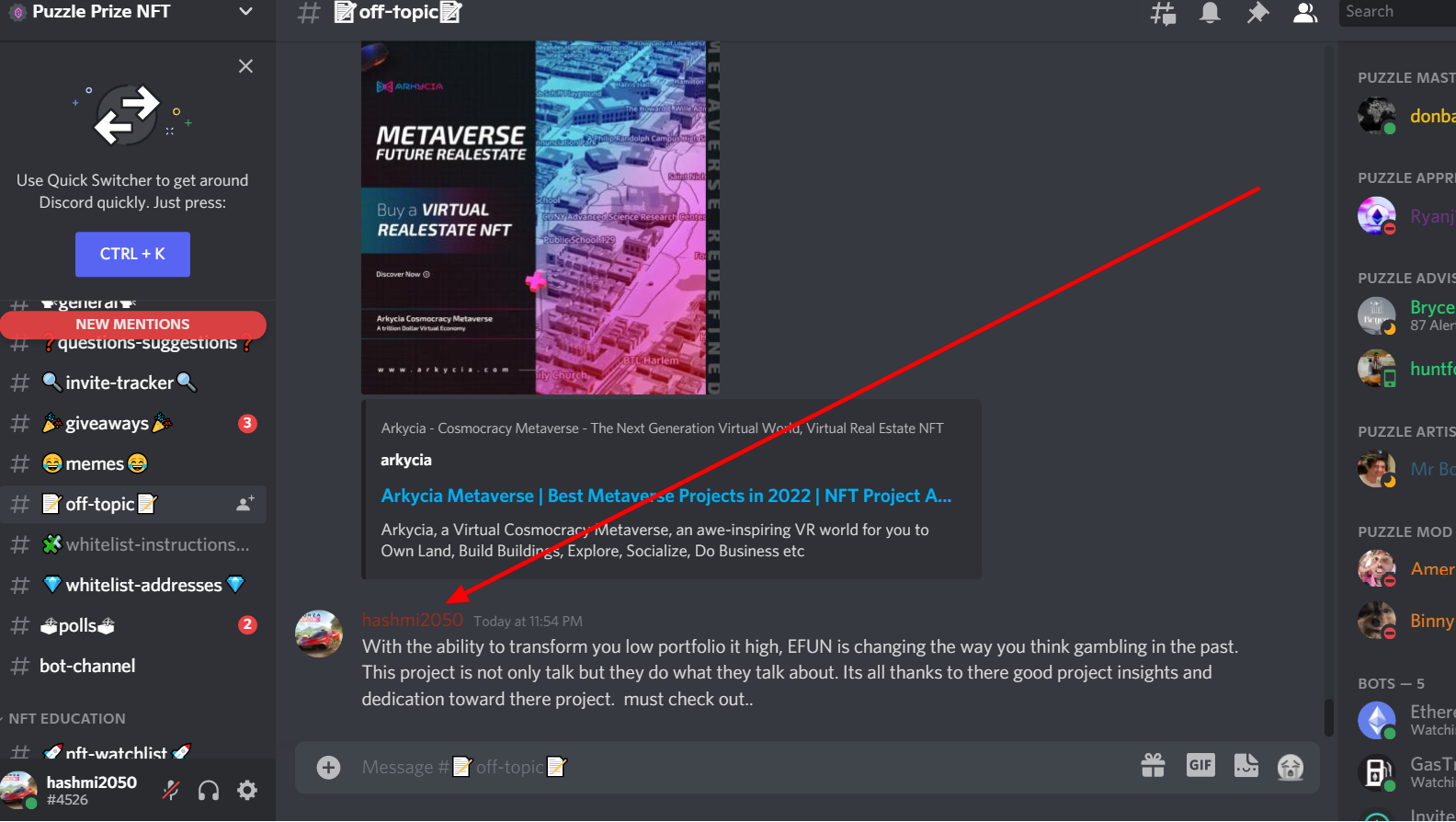Open the GIF picker
This screenshot has width=1456, height=822.
pyautogui.click(x=1200, y=765)
